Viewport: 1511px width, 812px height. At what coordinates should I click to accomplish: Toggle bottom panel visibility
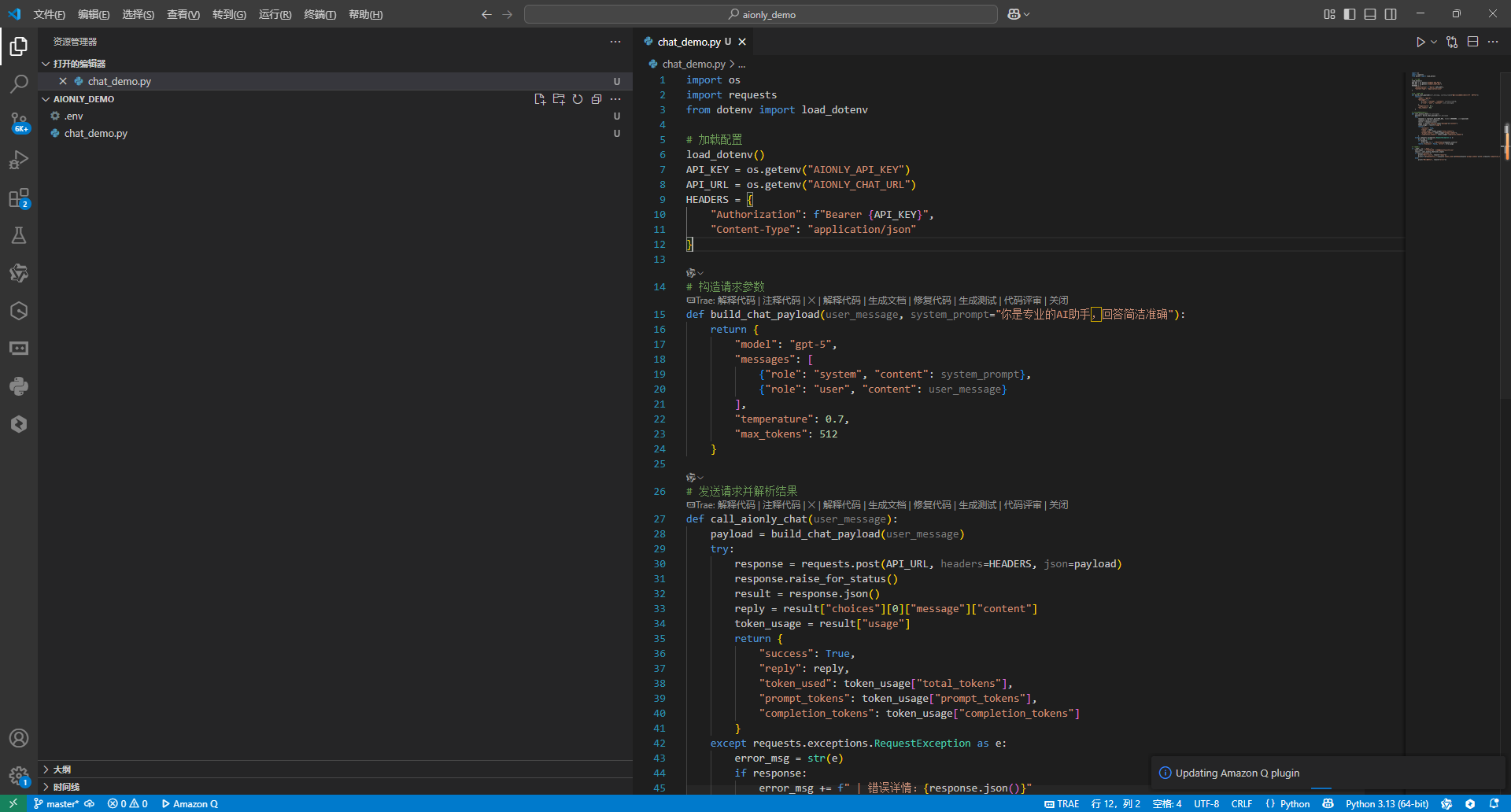(x=1370, y=14)
